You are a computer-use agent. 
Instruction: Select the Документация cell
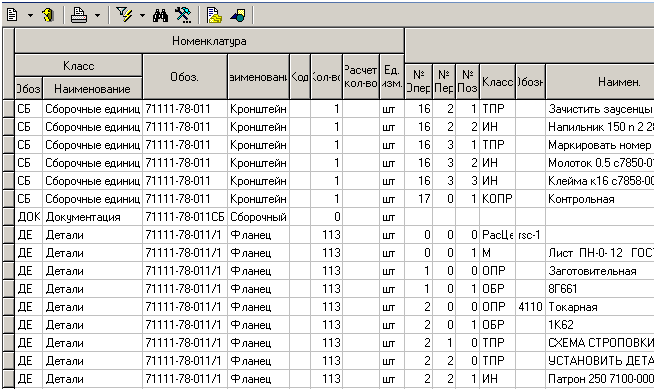click(92, 217)
